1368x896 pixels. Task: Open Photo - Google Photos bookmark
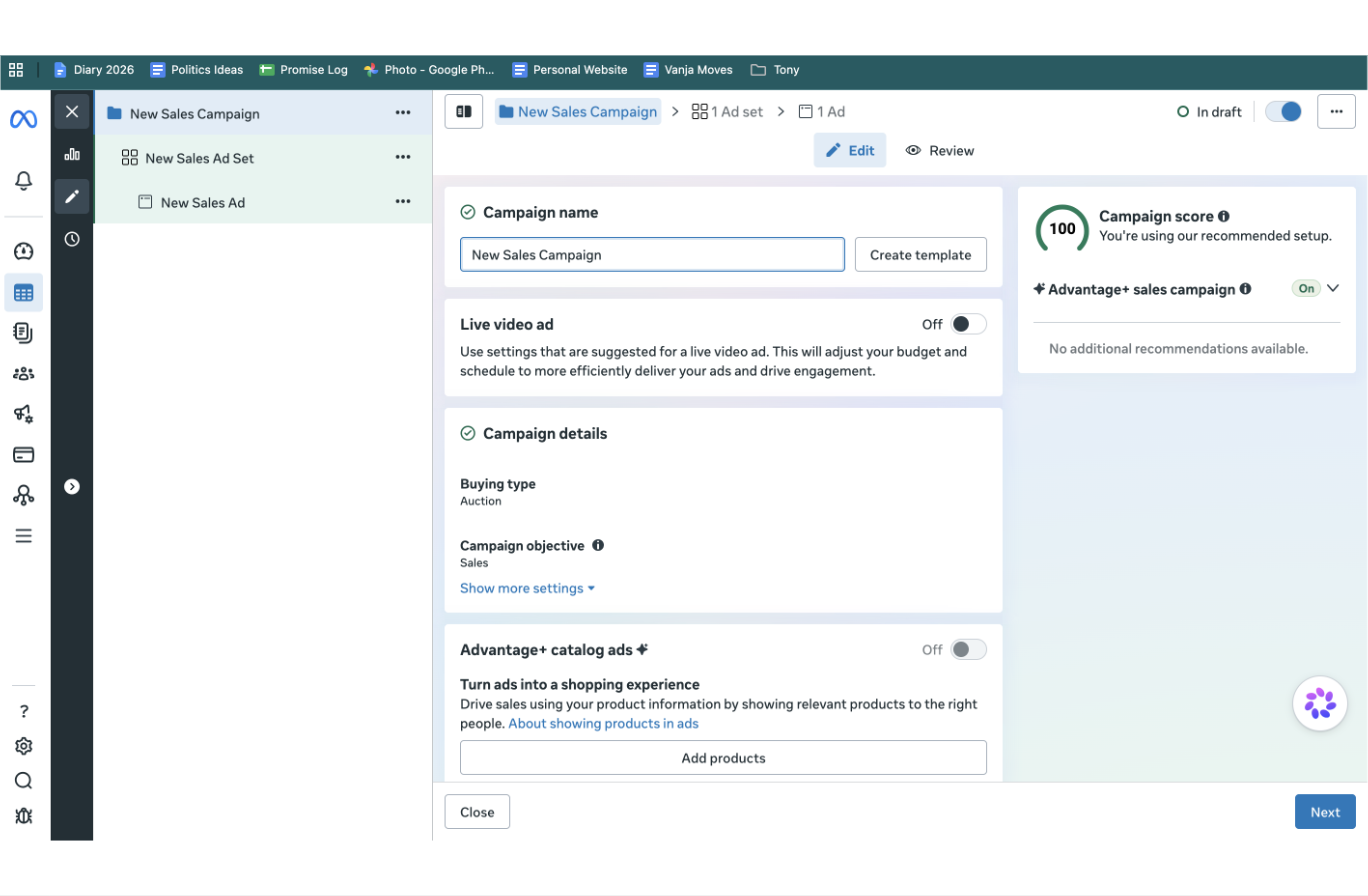(430, 70)
